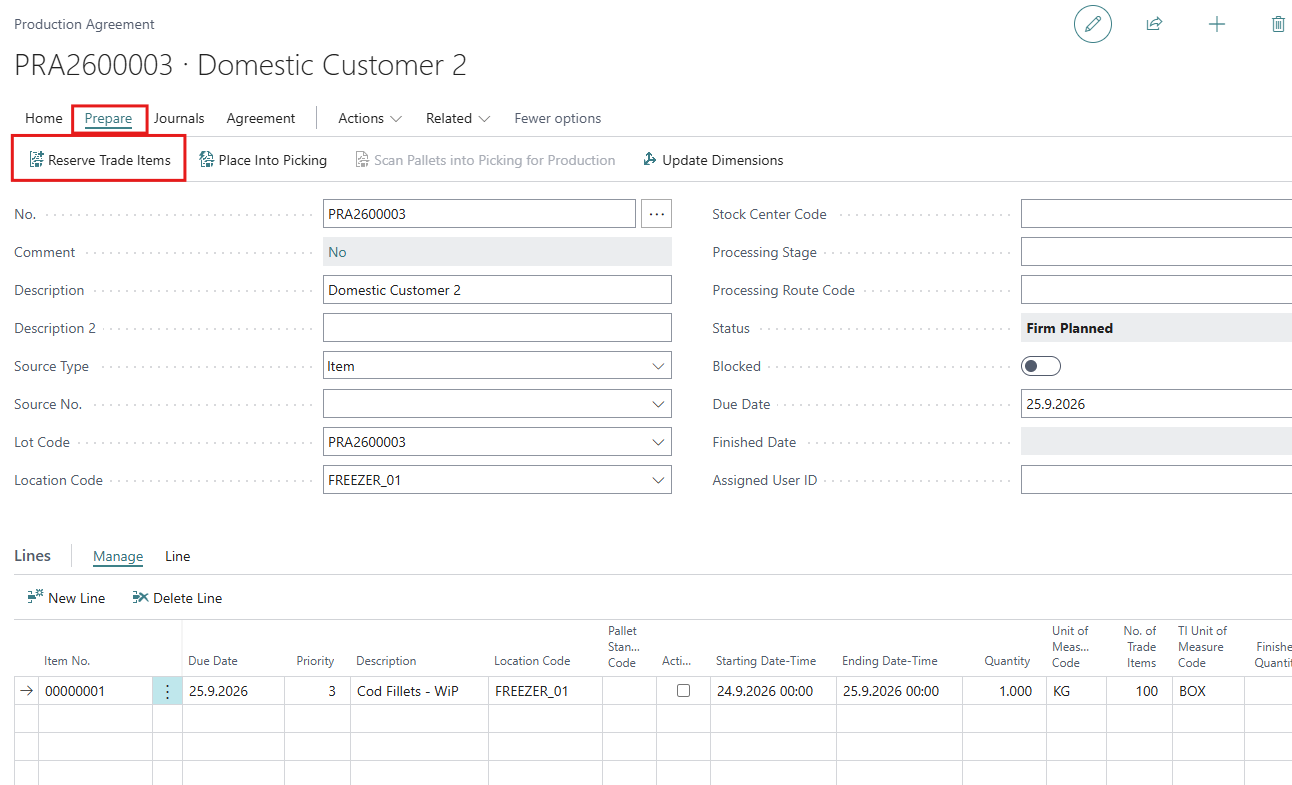The height and width of the screenshot is (785, 1292).
Task: Click the Processing Route Code field
Action: (1156, 290)
